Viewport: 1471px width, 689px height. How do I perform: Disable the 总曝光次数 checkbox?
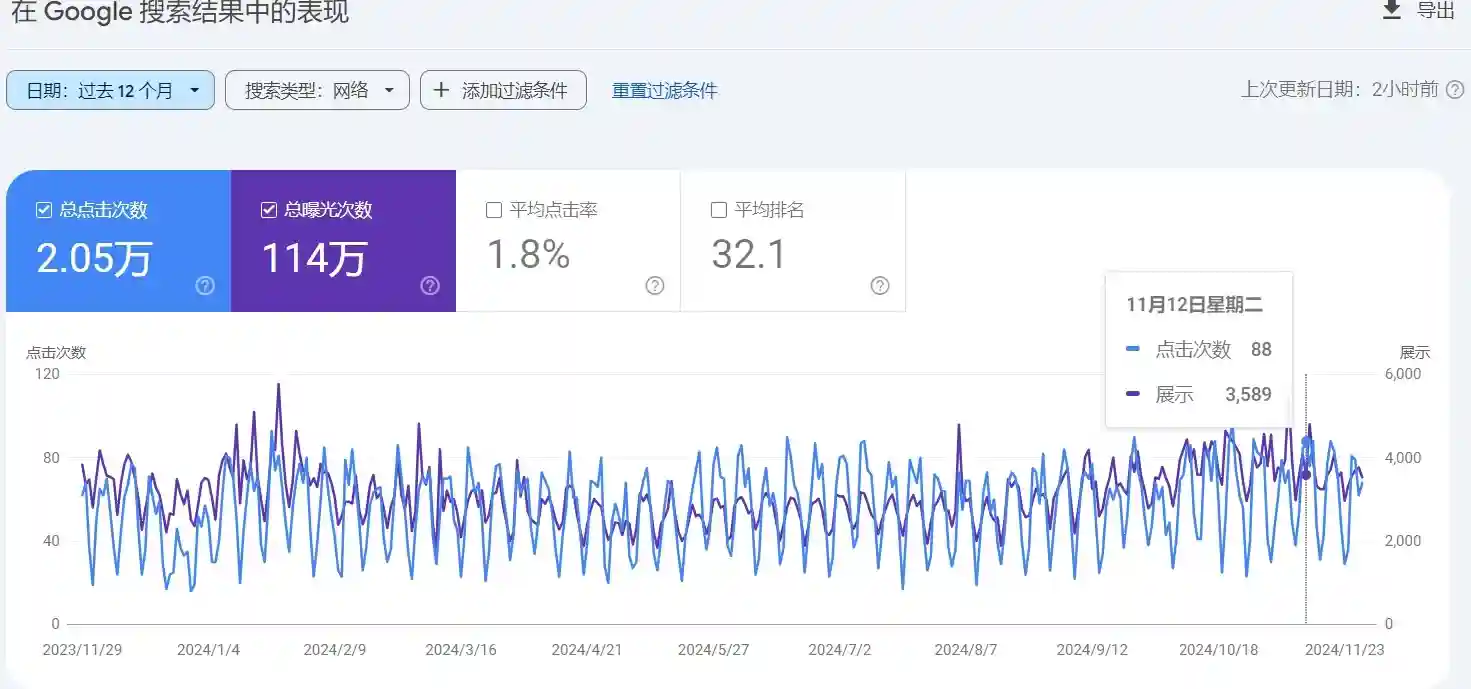pyautogui.click(x=268, y=209)
